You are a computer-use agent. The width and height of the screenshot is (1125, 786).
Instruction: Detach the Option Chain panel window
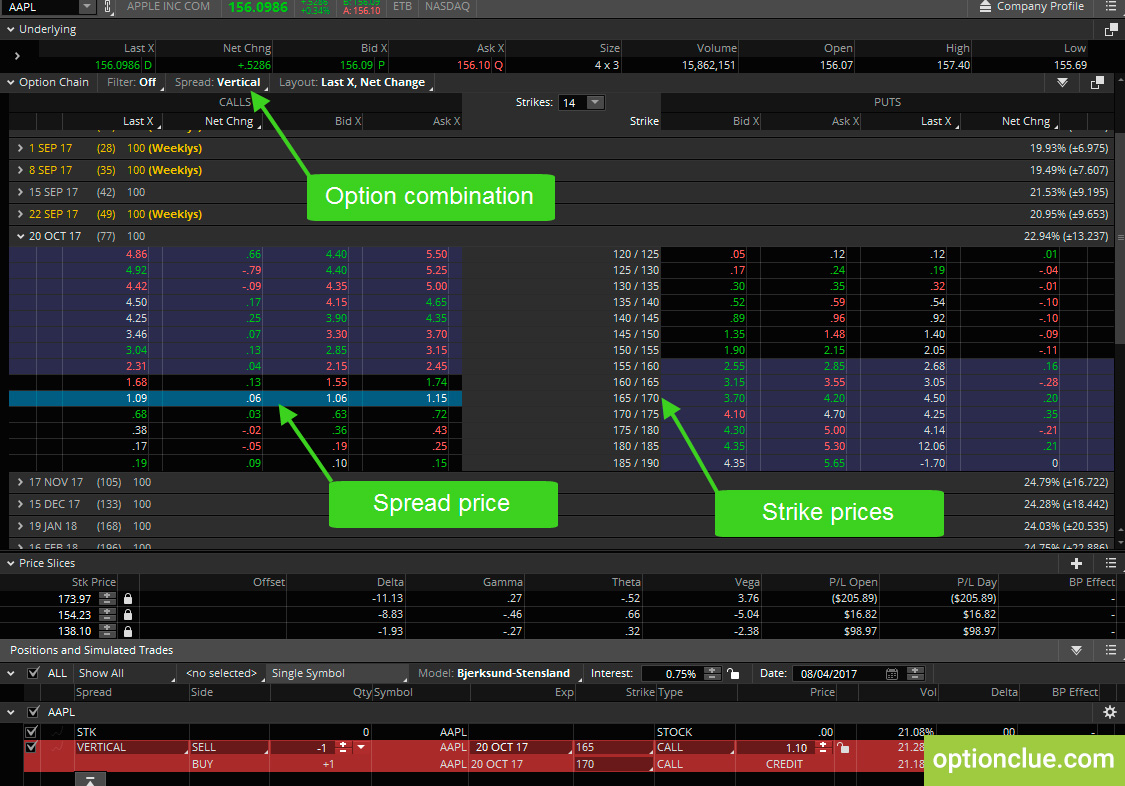(1097, 82)
